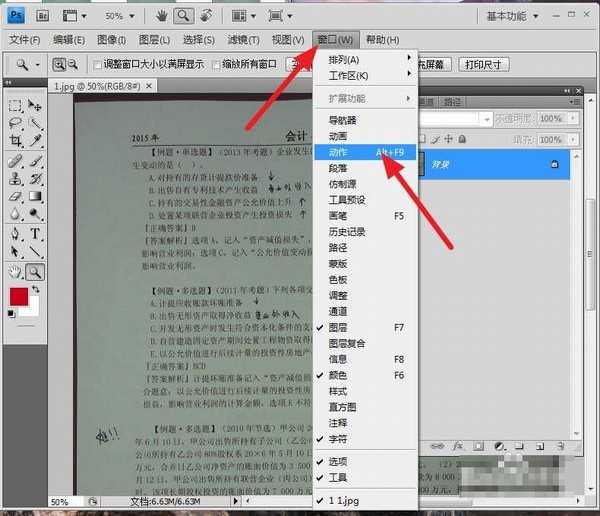Open the 滤镜(T) menu

243,39
